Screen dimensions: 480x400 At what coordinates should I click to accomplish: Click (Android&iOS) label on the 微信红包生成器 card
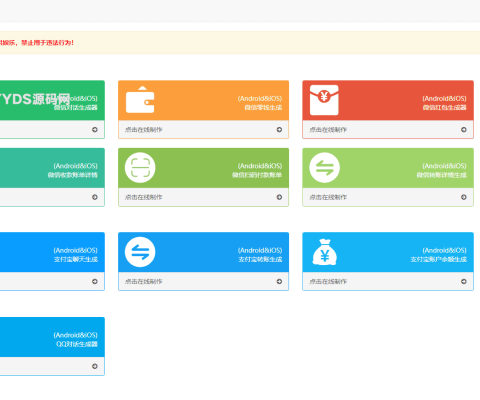(444, 98)
